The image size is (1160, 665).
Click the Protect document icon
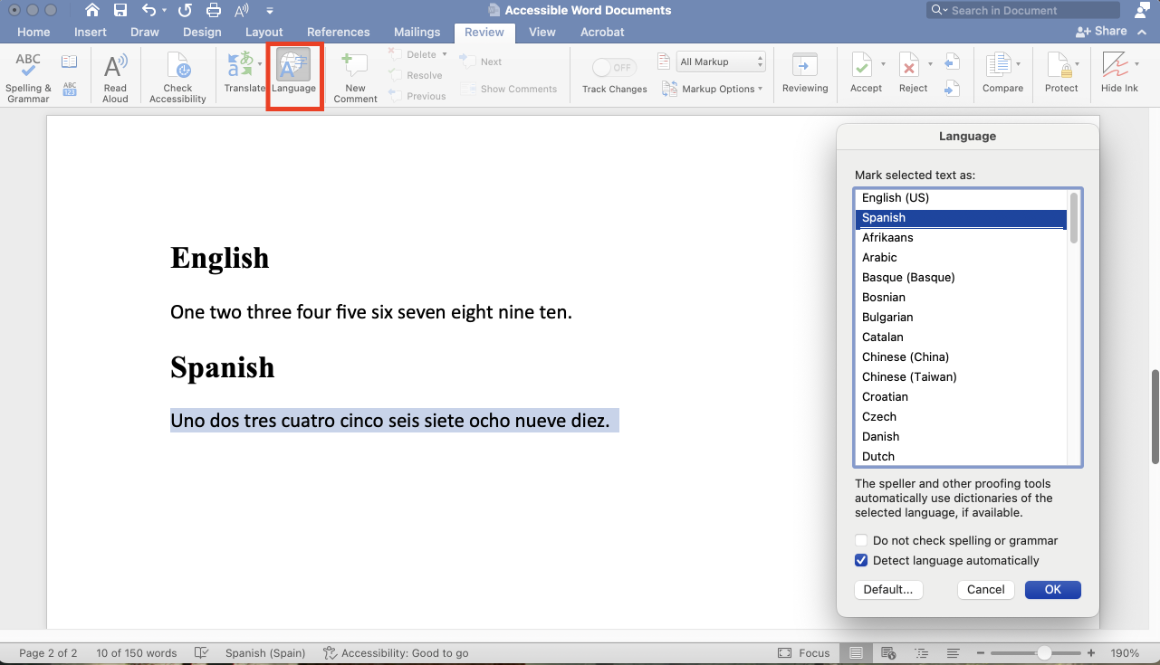pos(1061,70)
